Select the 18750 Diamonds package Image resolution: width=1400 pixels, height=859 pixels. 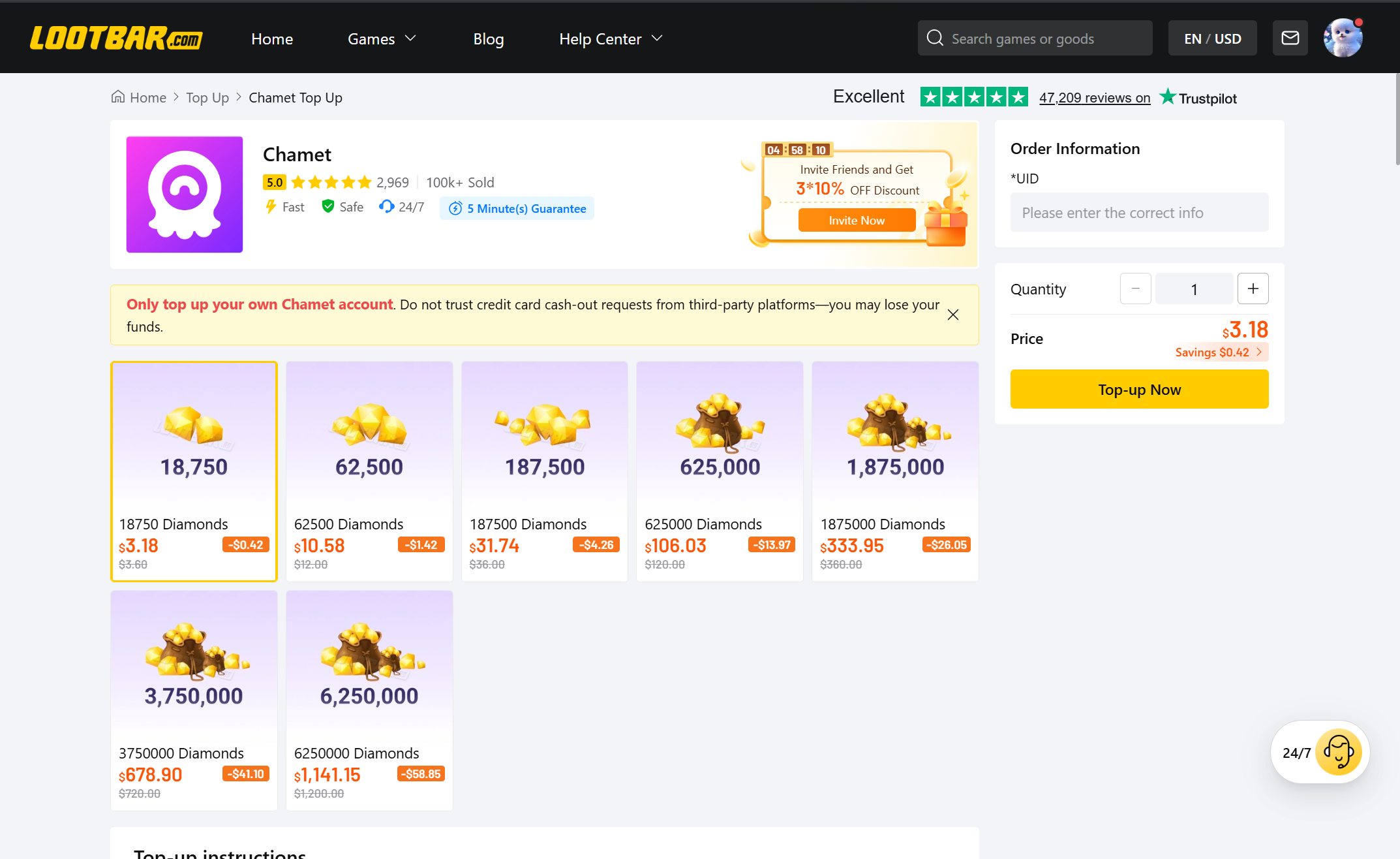194,471
